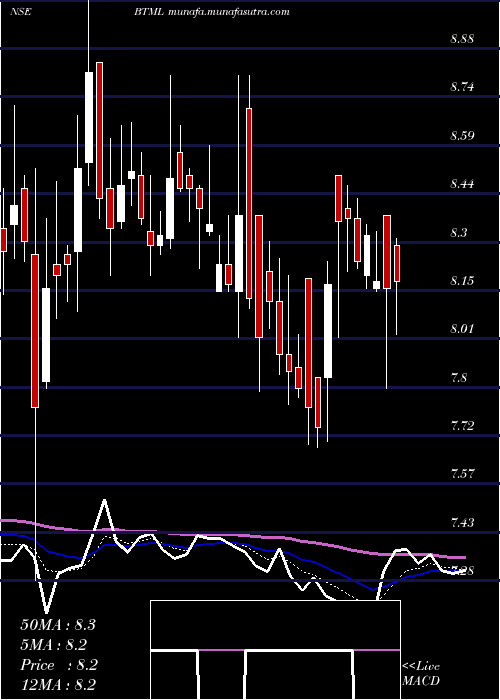
Task: Click the NSE exchange label
Action: 21,12
